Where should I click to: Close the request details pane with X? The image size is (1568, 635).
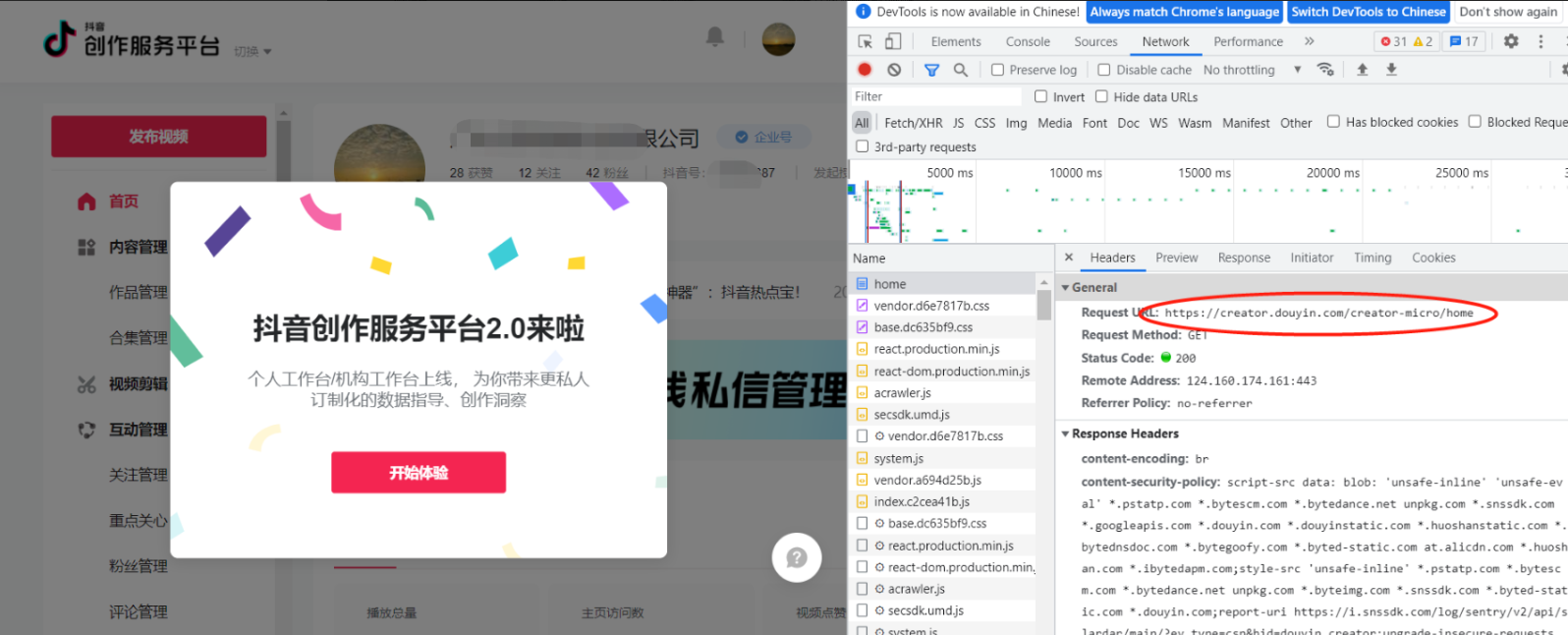(x=1069, y=258)
